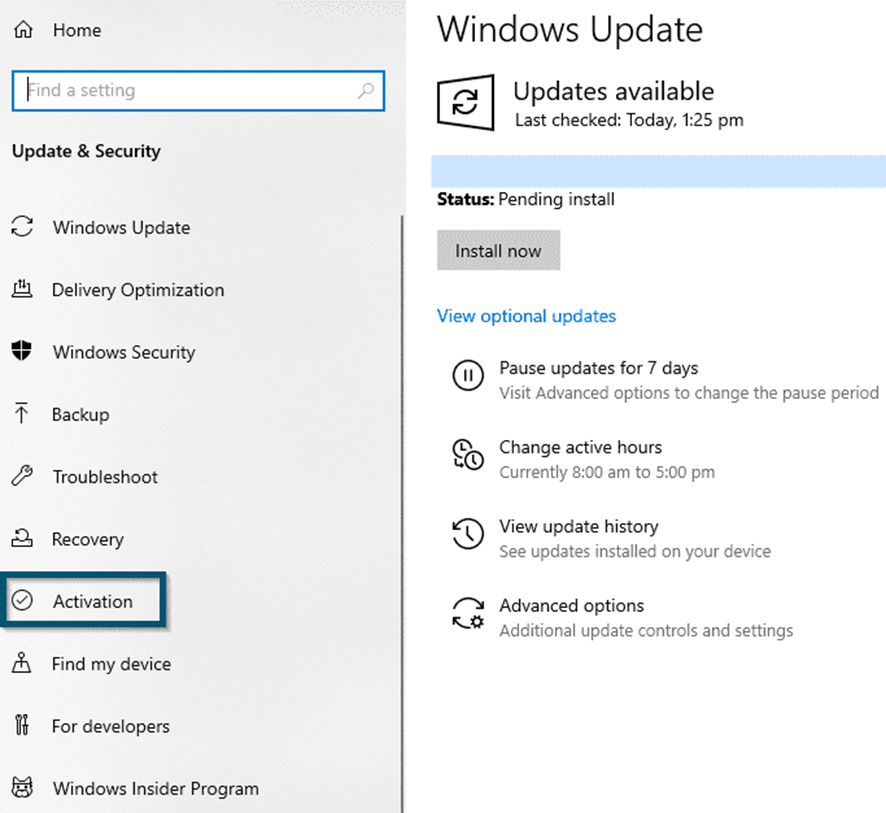Open Windows Insider Program page
886x813 pixels.
tap(156, 789)
